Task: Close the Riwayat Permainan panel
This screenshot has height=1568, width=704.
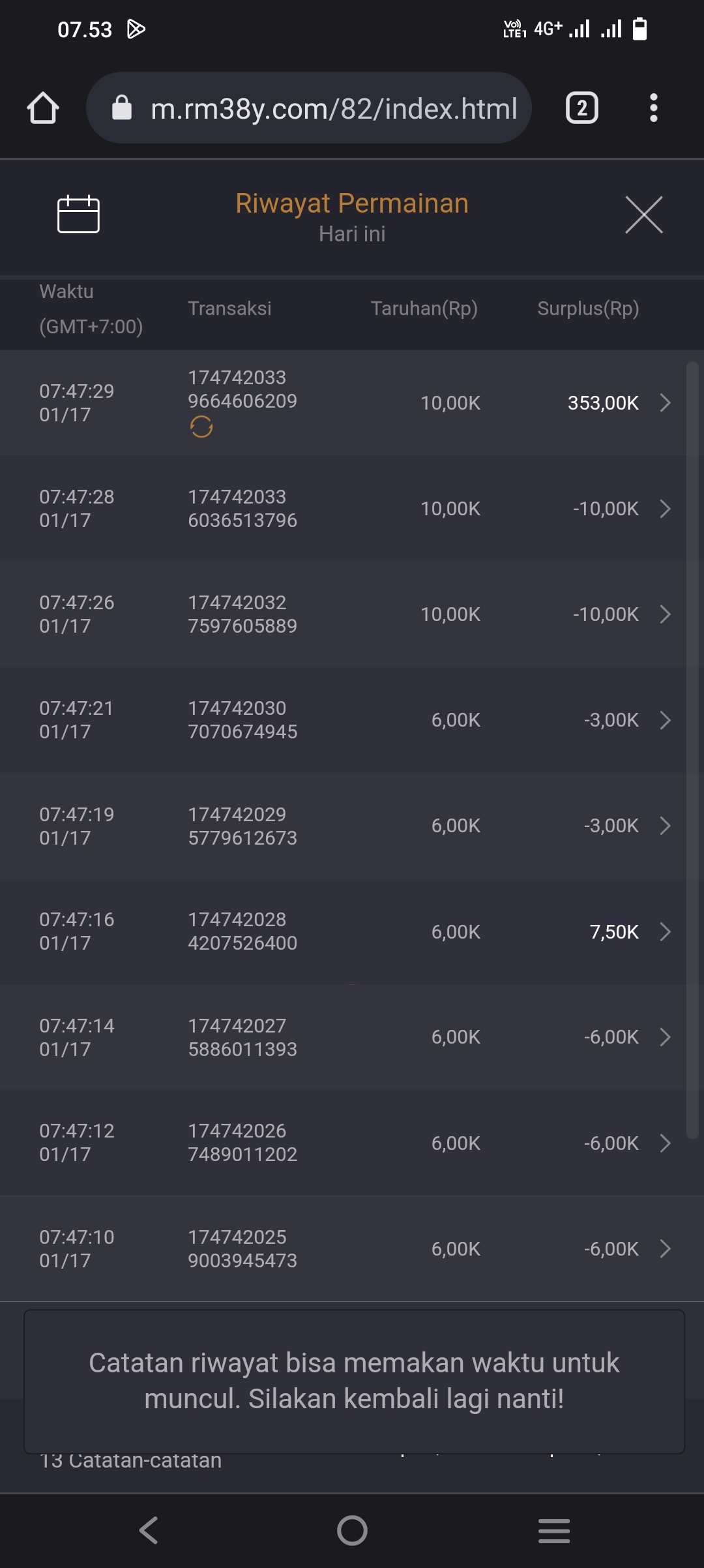Action: (643, 215)
